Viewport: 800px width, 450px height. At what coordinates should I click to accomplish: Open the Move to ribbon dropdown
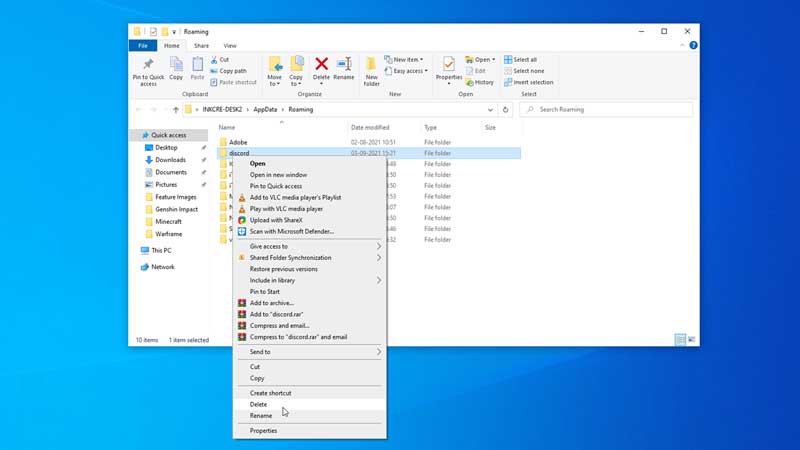[274, 71]
